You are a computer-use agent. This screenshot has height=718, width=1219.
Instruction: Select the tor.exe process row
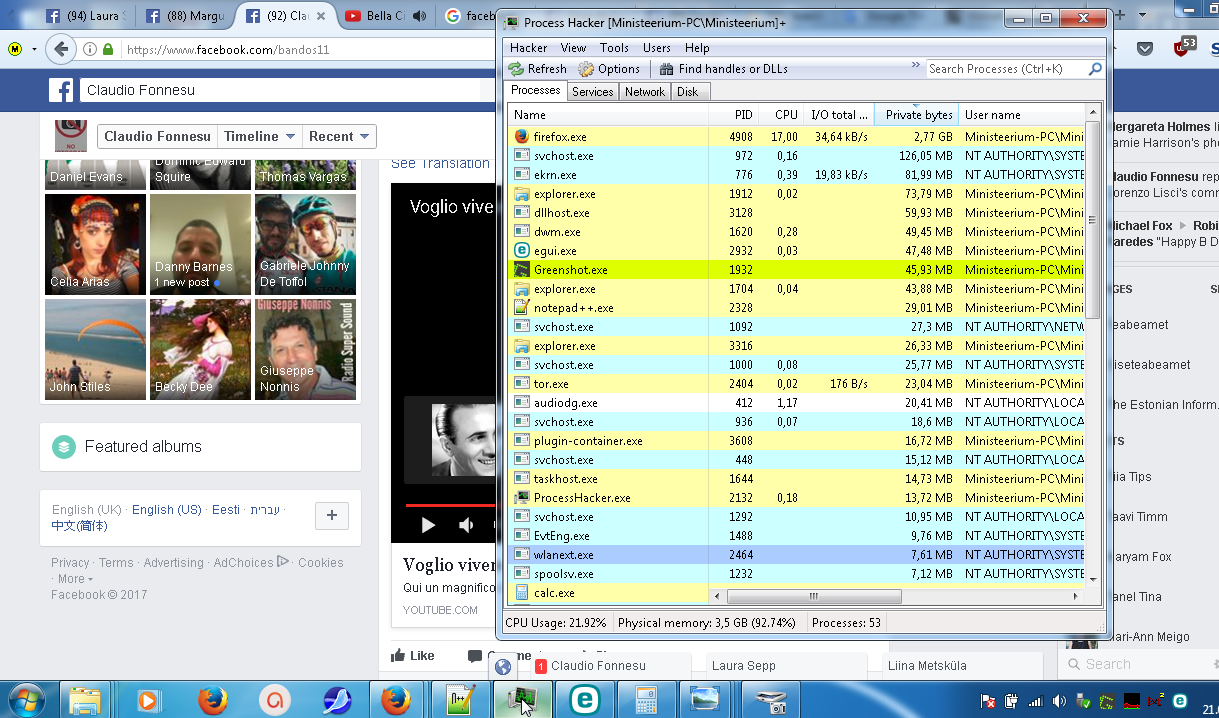796,384
